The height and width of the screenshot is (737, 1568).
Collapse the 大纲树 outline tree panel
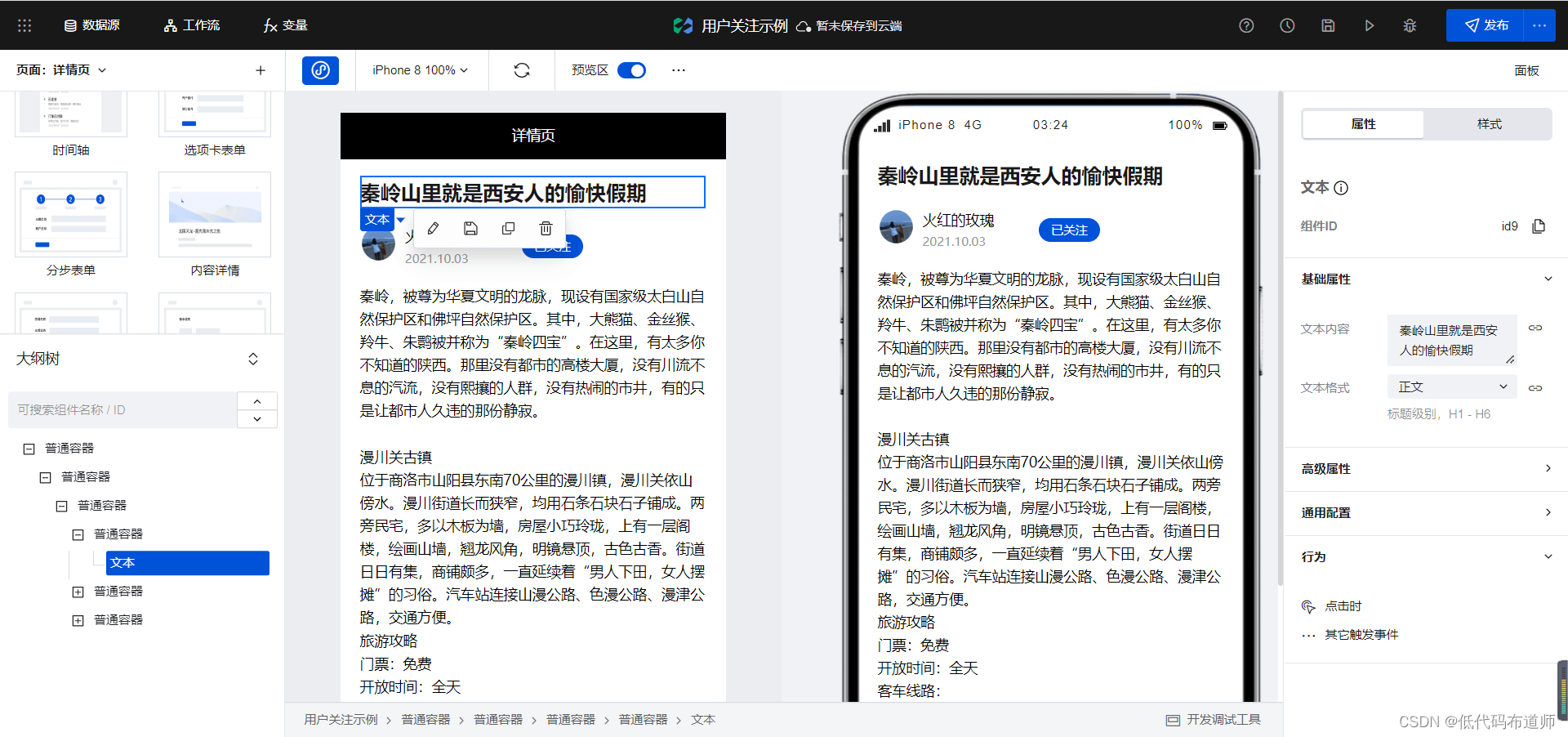point(253,359)
